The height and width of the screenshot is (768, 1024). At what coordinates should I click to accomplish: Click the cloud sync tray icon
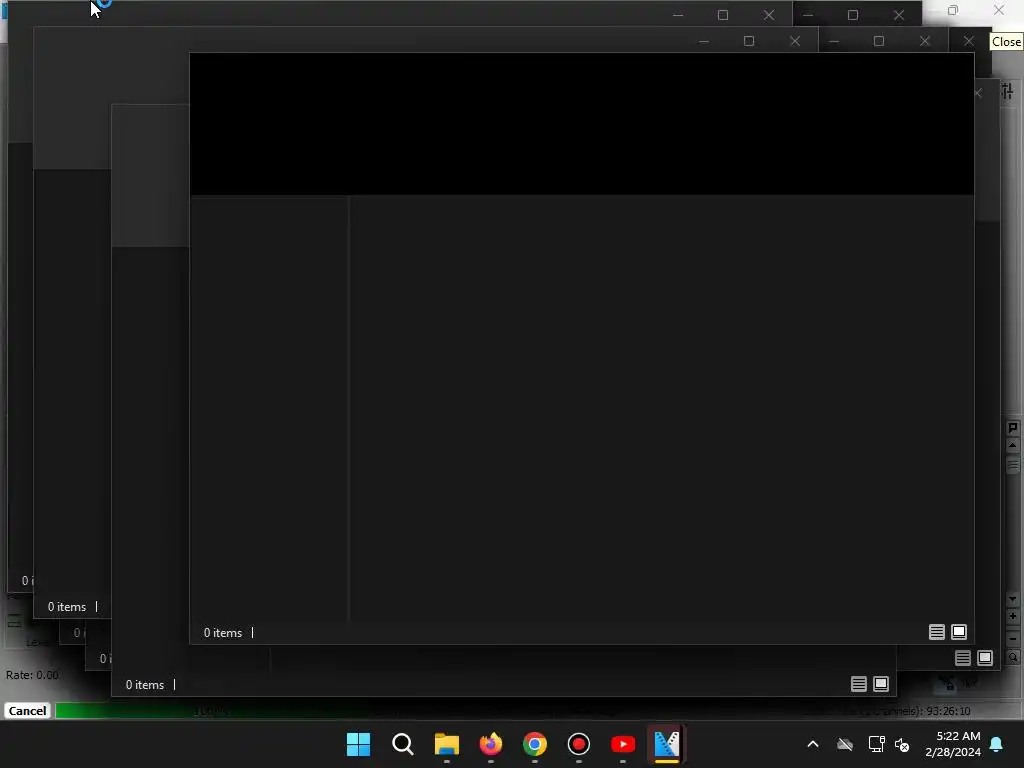[x=845, y=744]
